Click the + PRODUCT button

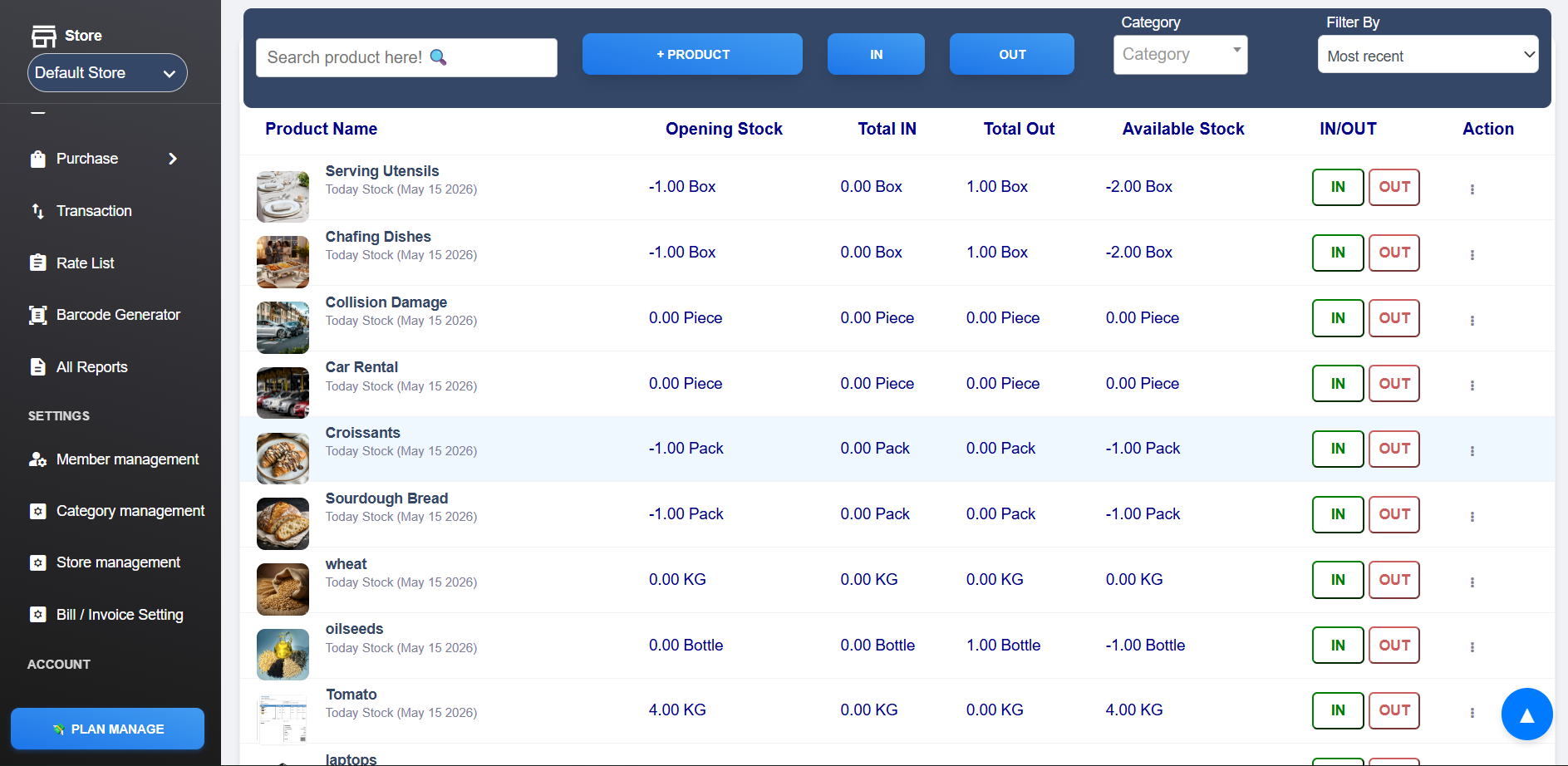click(x=692, y=54)
